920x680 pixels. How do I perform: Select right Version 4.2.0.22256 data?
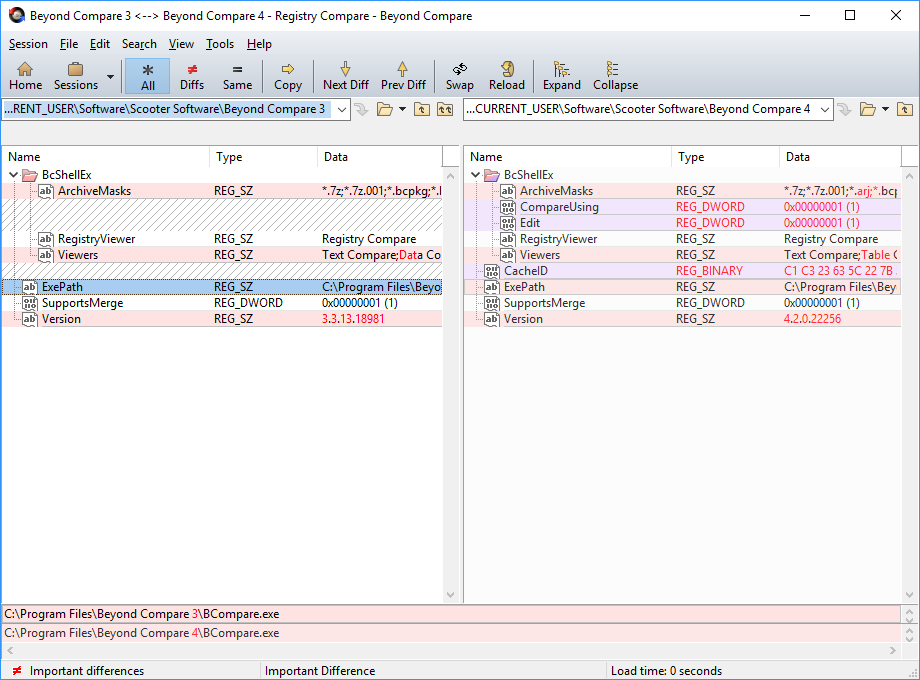[x=812, y=319]
